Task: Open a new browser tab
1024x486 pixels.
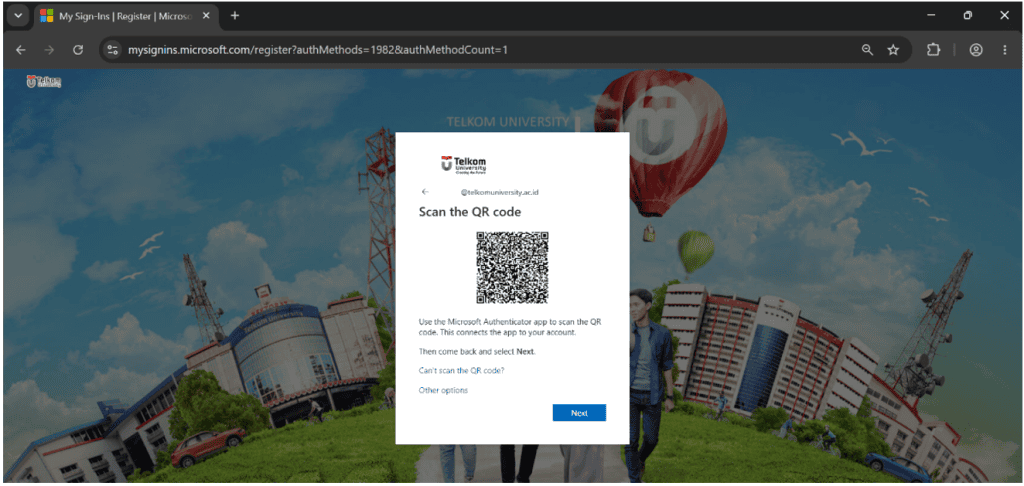Action: coord(235,16)
